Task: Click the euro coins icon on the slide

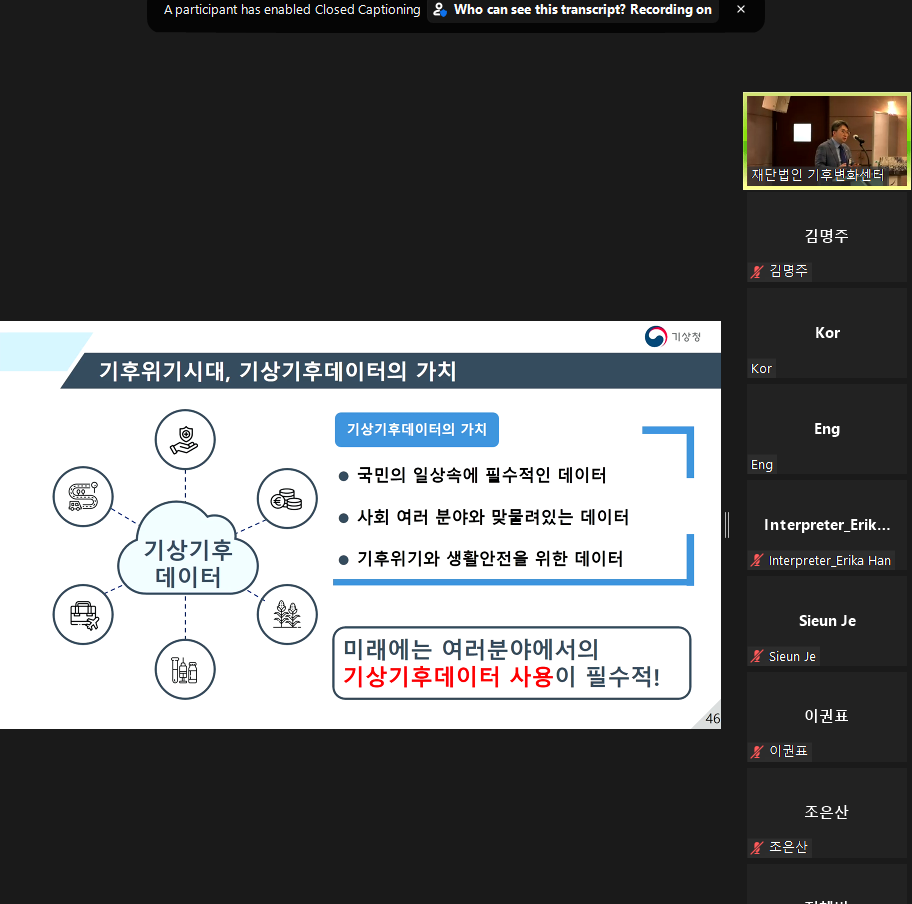Action: point(287,499)
